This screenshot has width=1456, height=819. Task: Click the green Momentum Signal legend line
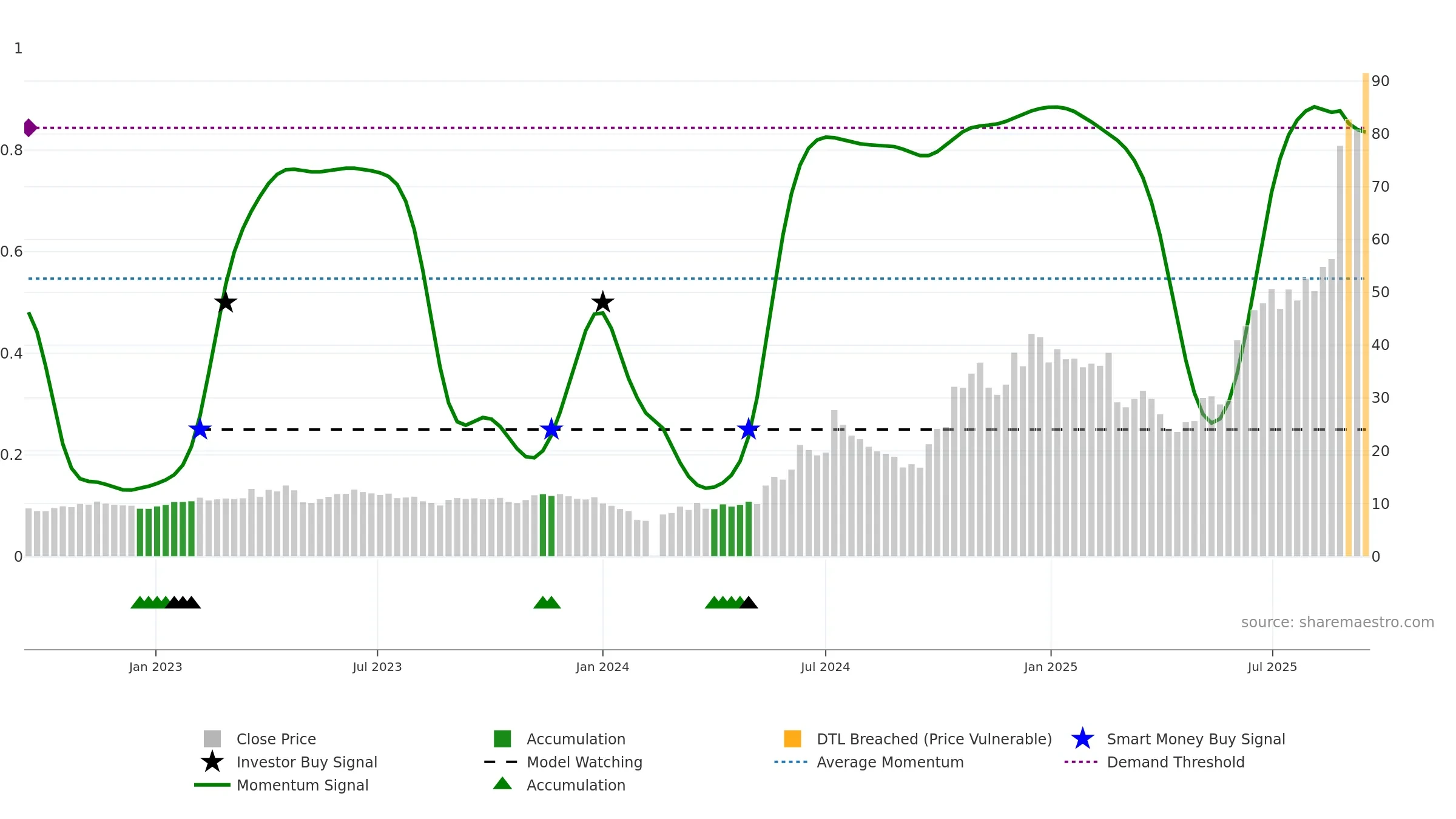[x=212, y=785]
